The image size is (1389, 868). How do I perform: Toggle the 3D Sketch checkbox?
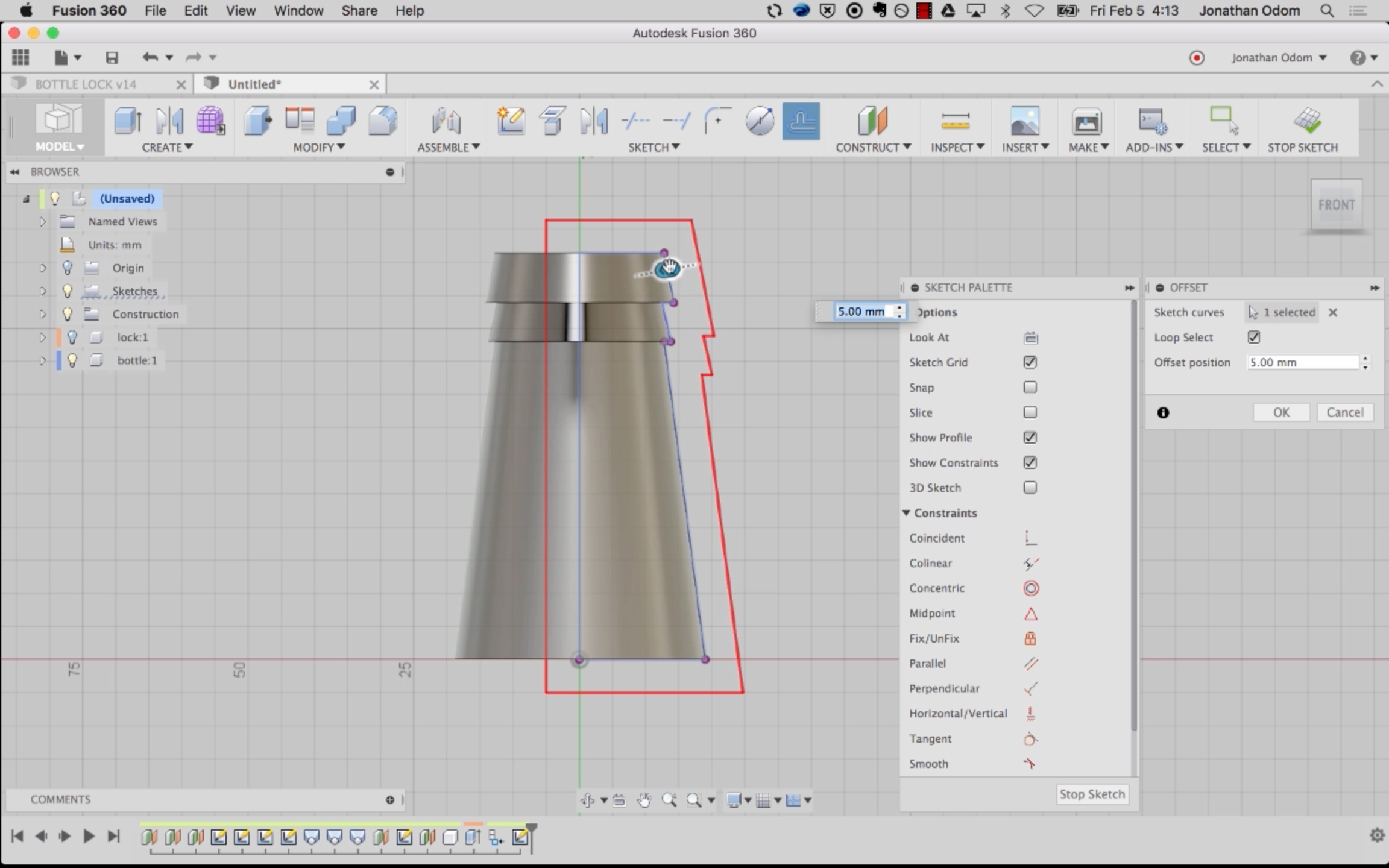pos(1030,488)
